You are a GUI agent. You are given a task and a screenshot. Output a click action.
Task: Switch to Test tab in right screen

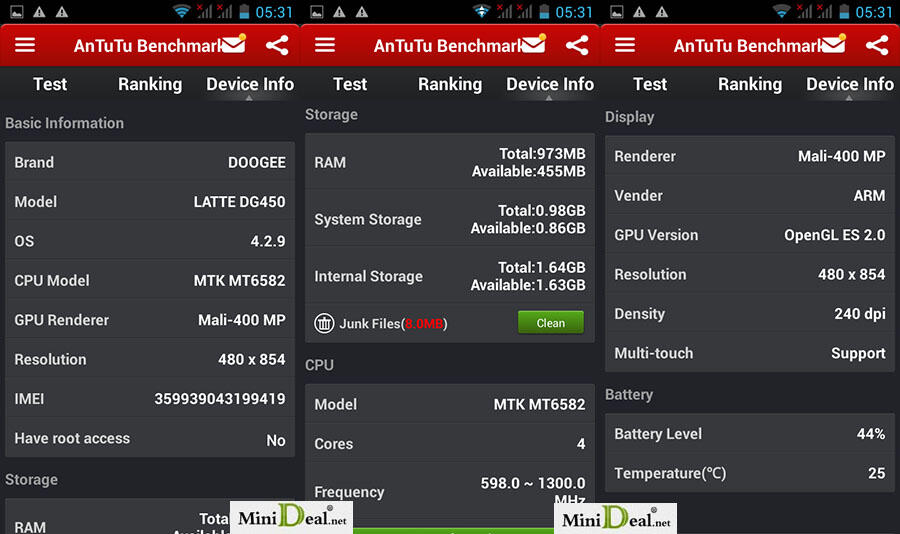[650, 84]
